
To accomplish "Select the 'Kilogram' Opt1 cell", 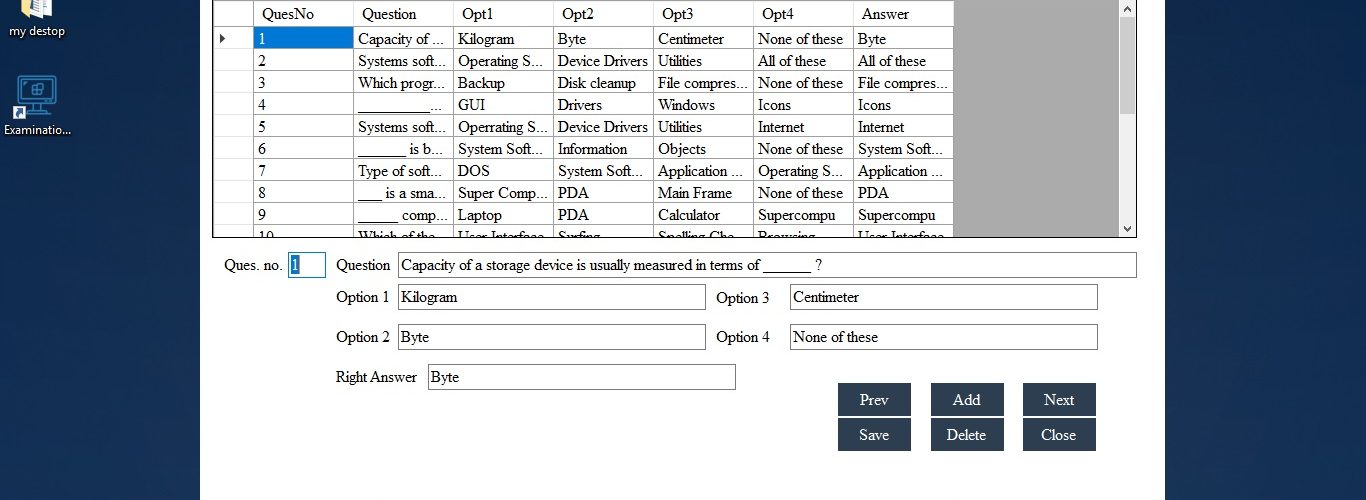I will pos(503,39).
